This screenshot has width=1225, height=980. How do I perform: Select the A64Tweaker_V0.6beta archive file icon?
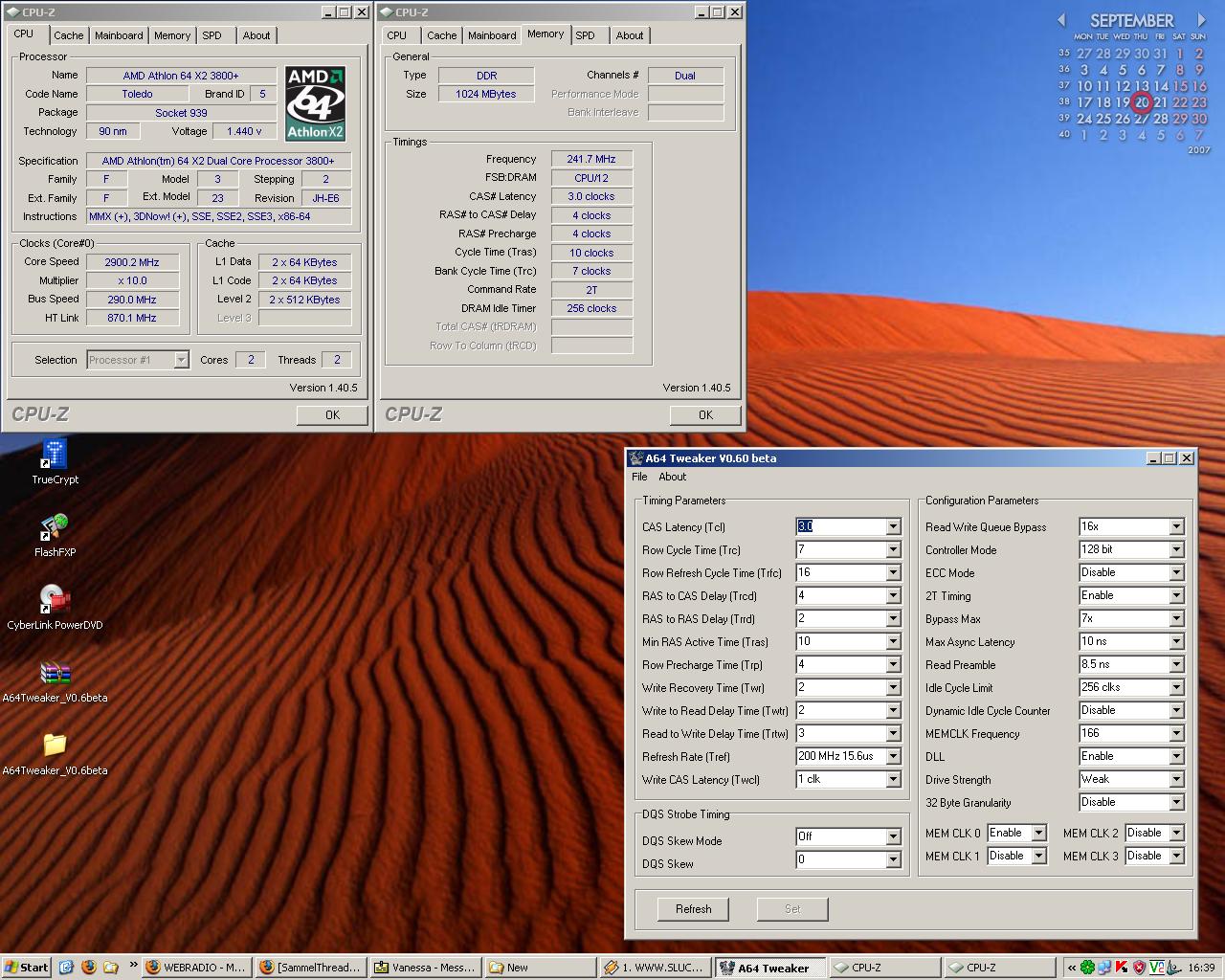[x=55, y=673]
